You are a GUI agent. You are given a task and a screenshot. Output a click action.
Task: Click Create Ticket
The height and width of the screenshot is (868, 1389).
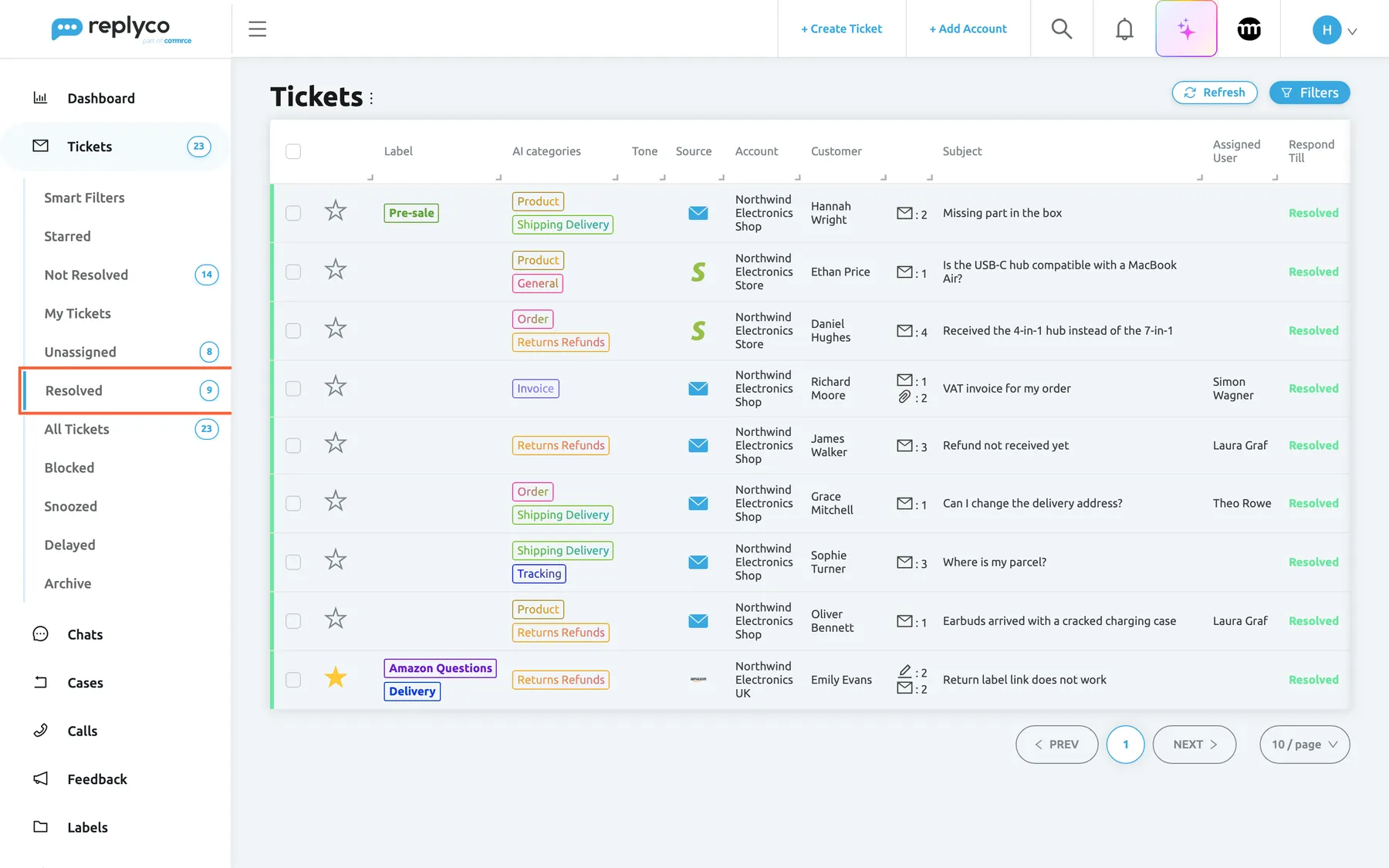[x=841, y=29]
